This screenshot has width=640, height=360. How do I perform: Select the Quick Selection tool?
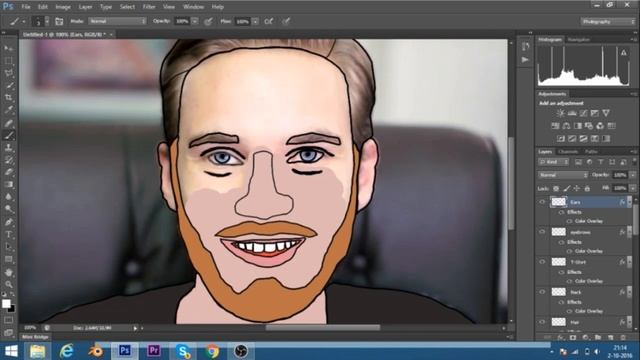8,86
